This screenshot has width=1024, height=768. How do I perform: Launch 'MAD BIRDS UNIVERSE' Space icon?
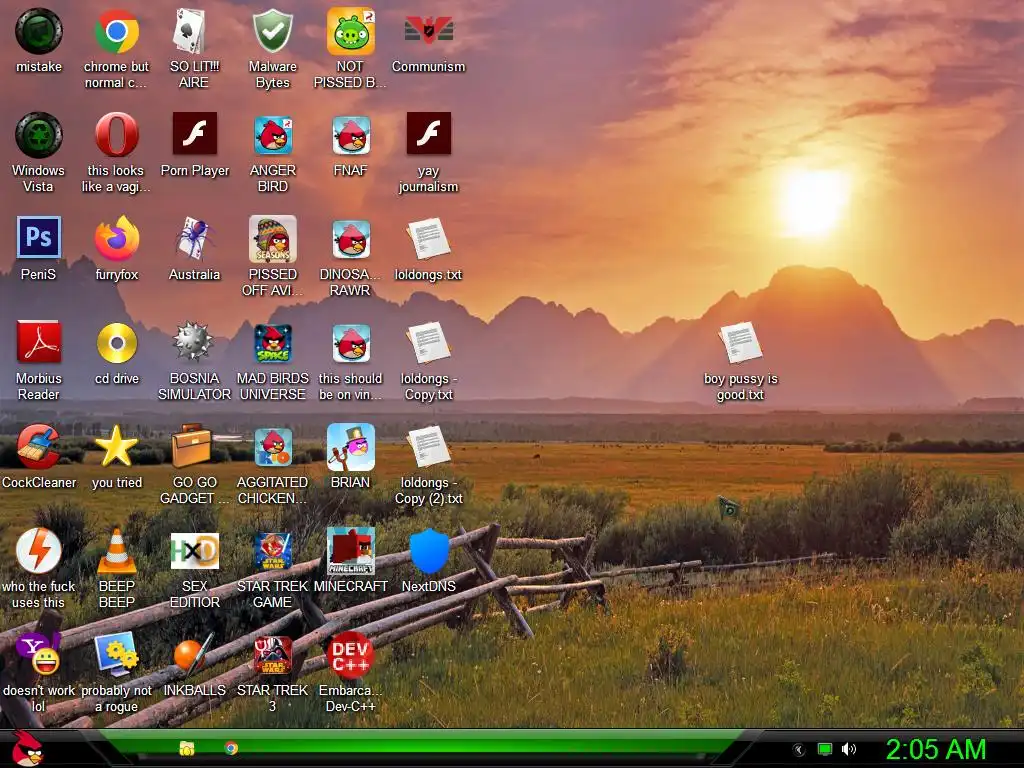pyautogui.click(x=272, y=343)
